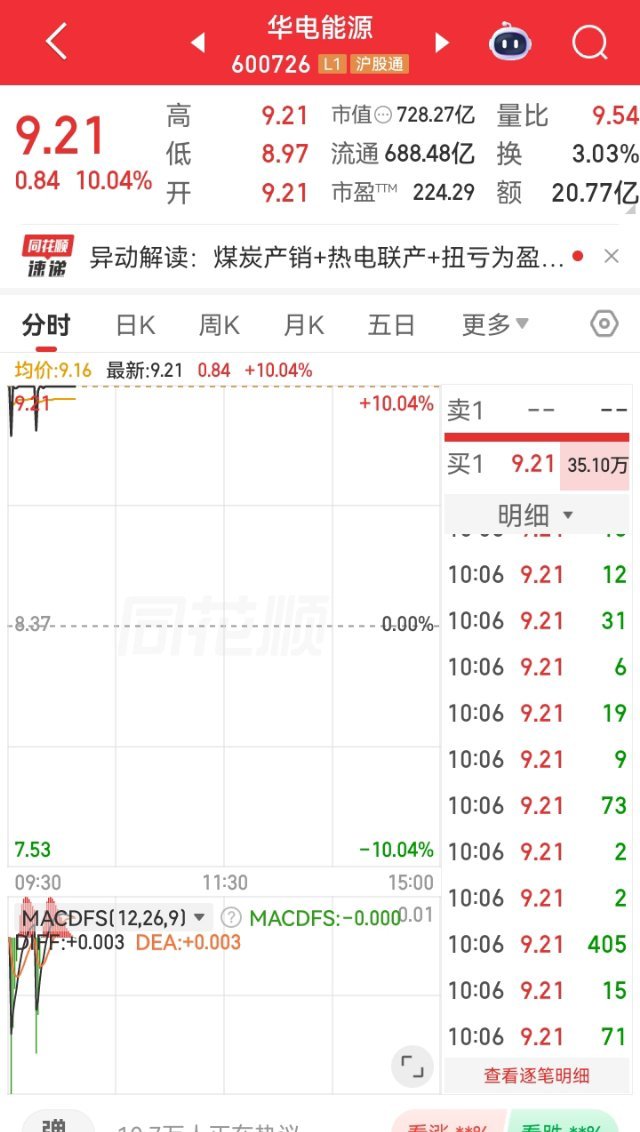Image resolution: width=640 pixels, height=1132 pixels.
Task: Tap the 量比 9.54 value
Action: [x=615, y=116]
